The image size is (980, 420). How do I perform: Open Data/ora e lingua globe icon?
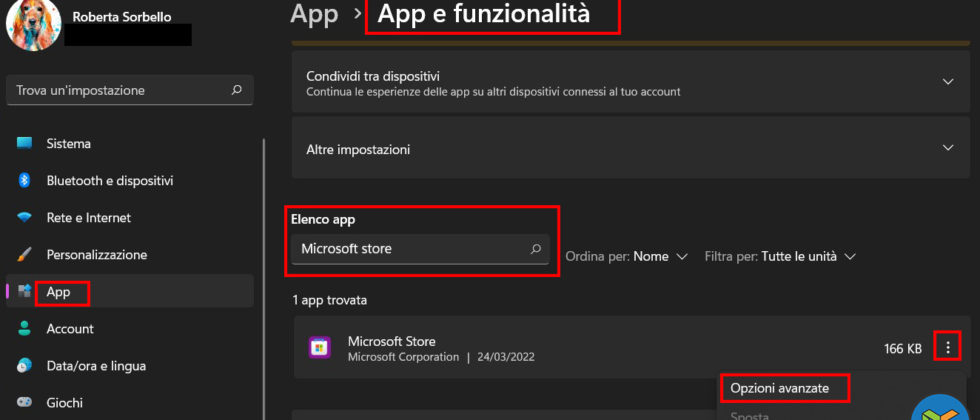[x=25, y=366]
